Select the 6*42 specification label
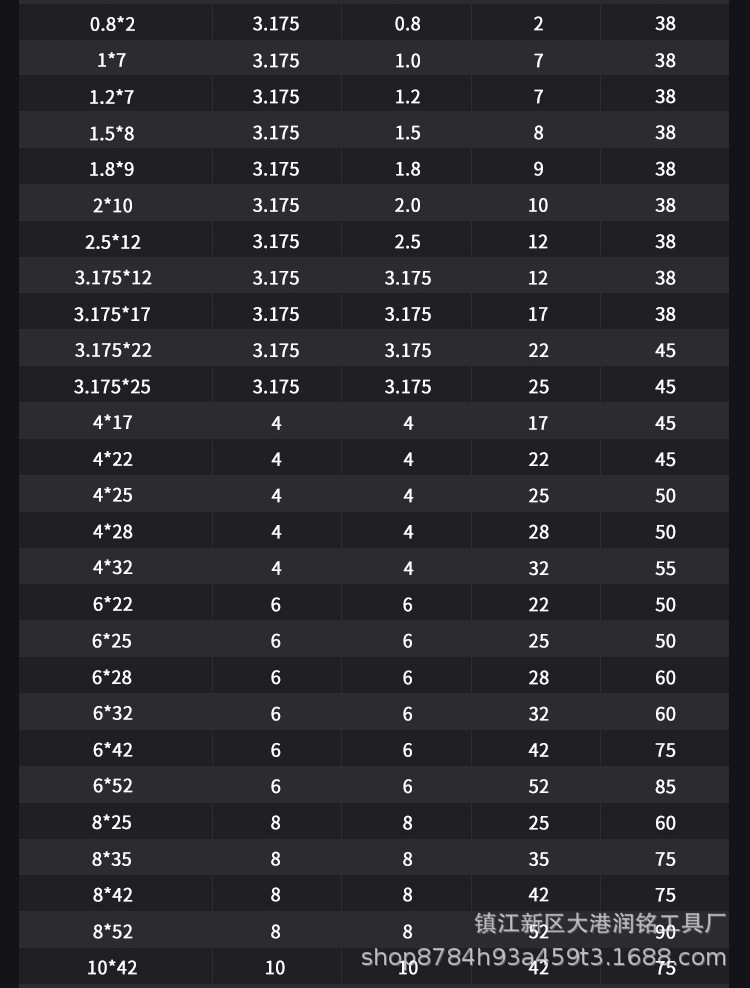 coord(112,750)
